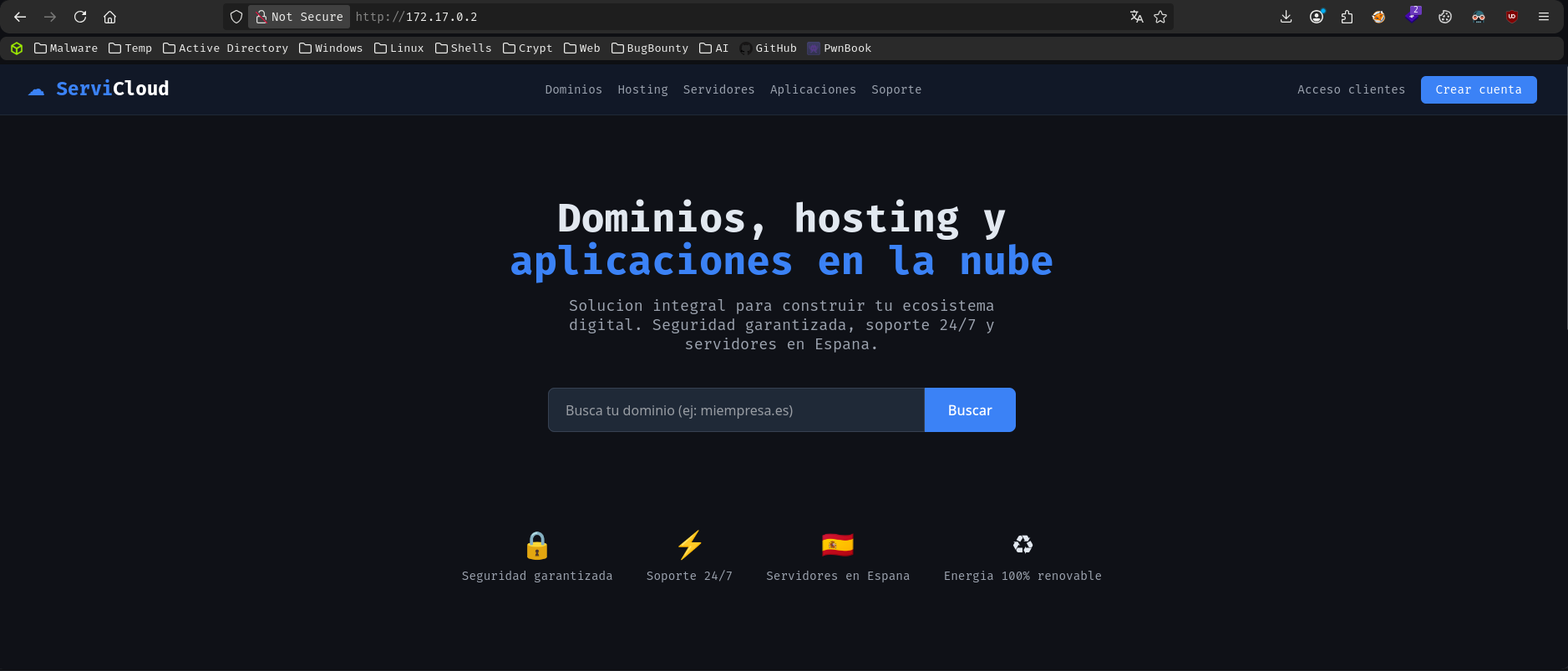This screenshot has height=671, width=1568.
Task: Open the extensions puzzle icon
Action: click(x=1347, y=17)
